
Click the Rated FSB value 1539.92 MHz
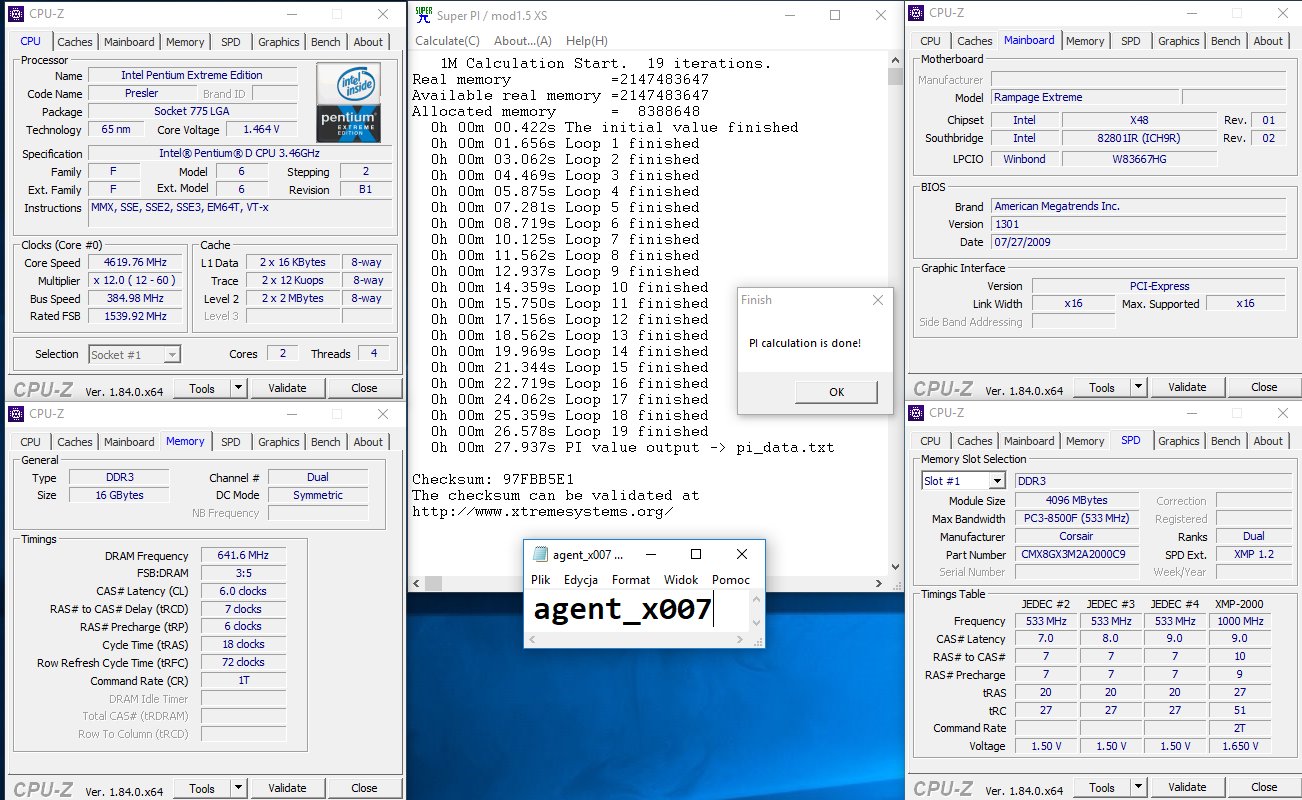click(x=136, y=317)
